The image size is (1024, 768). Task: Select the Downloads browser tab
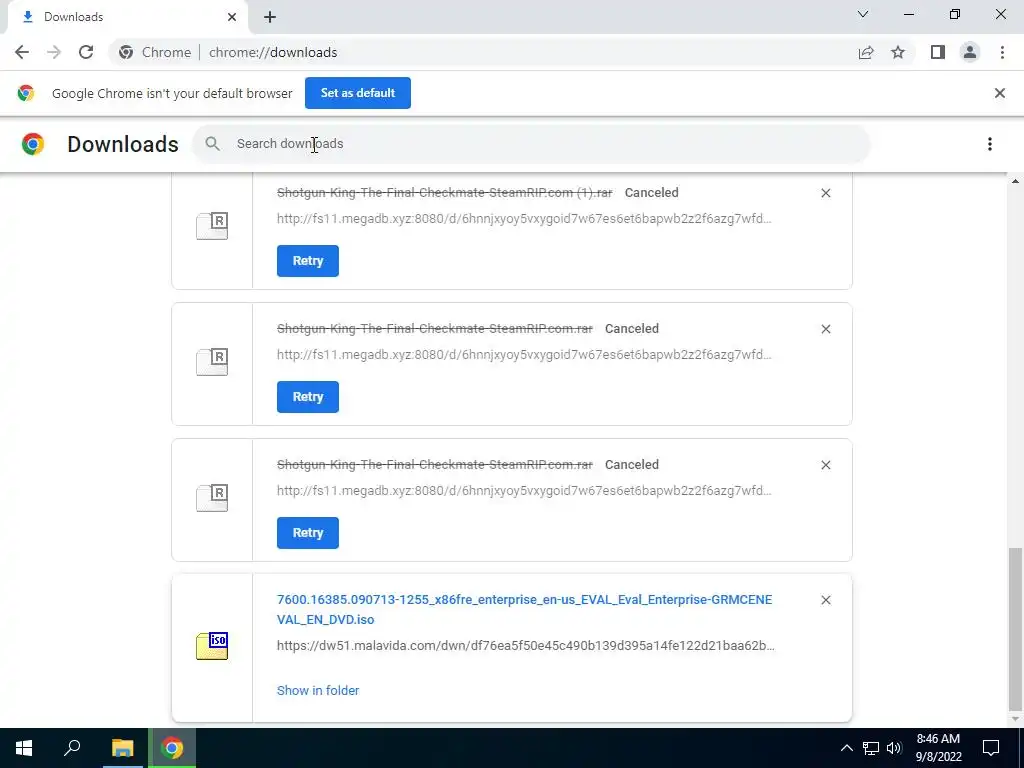(127, 17)
